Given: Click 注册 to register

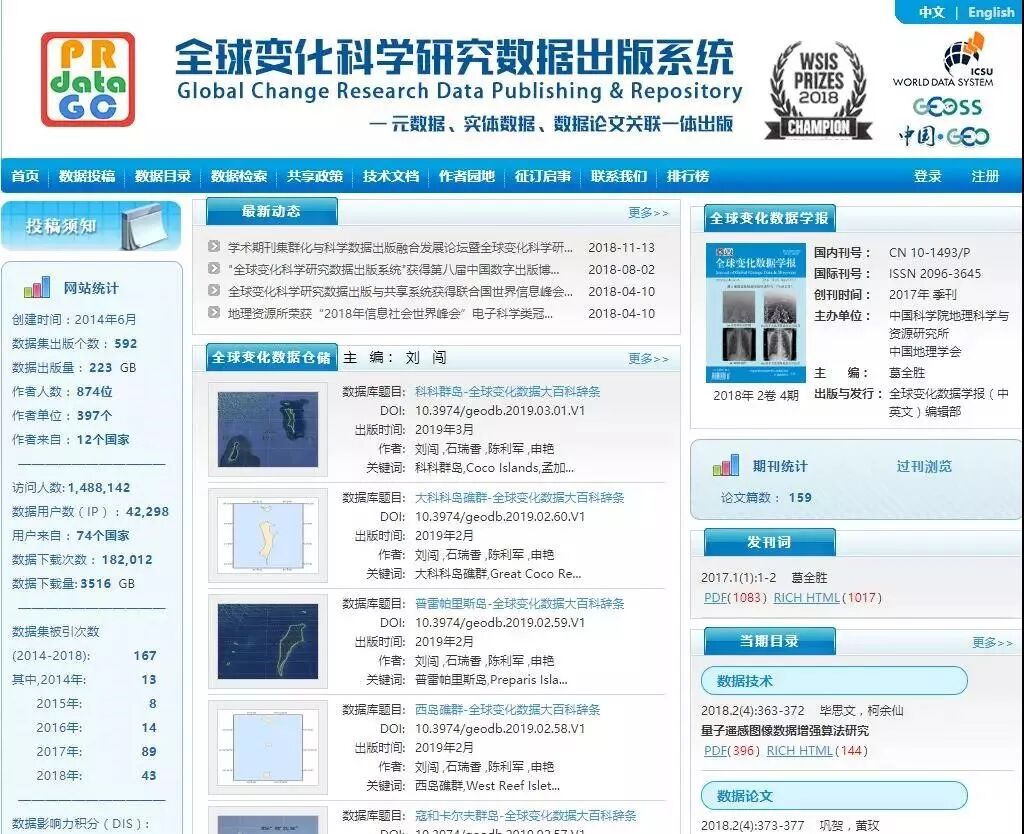Looking at the screenshot, I should pos(985,176).
